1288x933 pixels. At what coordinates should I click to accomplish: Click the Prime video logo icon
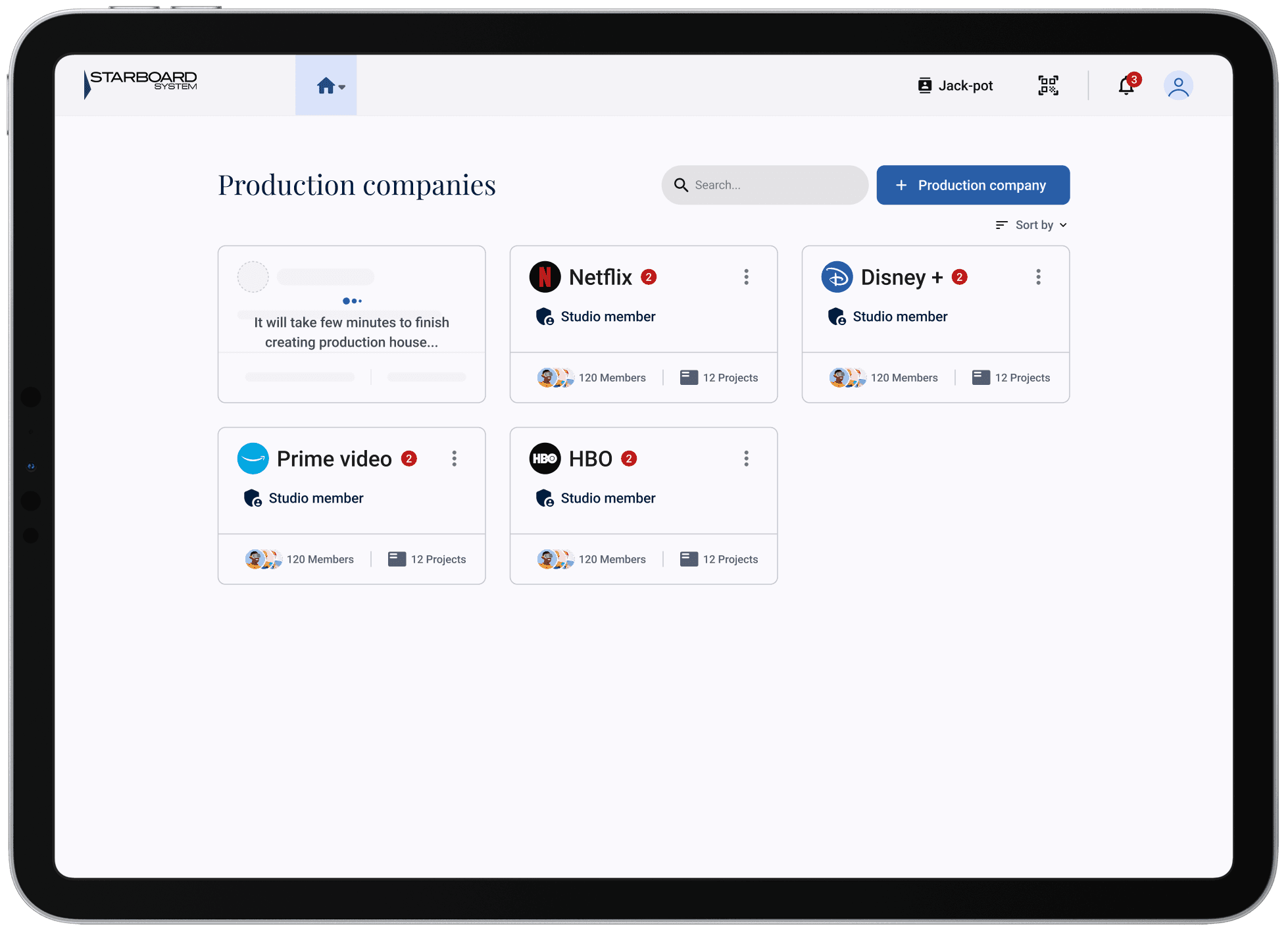[x=253, y=459]
